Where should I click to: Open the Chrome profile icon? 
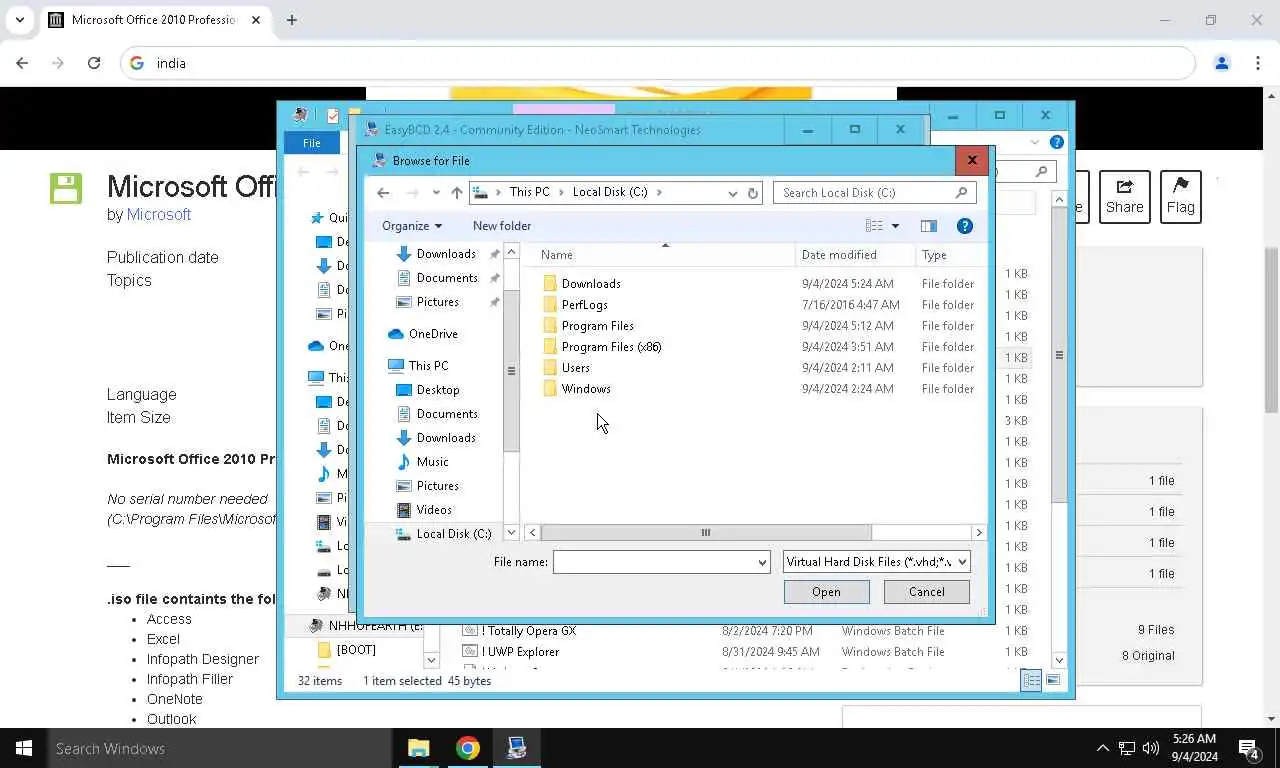[1221, 63]
